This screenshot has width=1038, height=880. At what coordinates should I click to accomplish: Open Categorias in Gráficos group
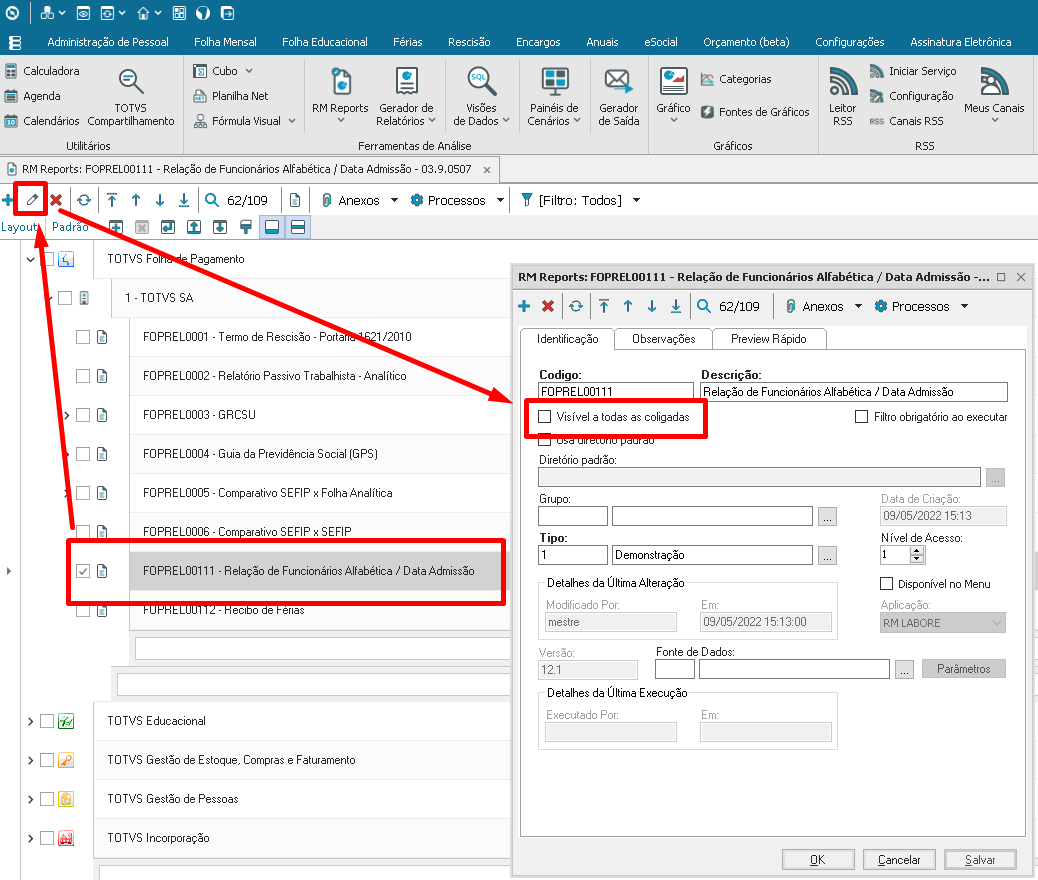click(x=736, y=79)
